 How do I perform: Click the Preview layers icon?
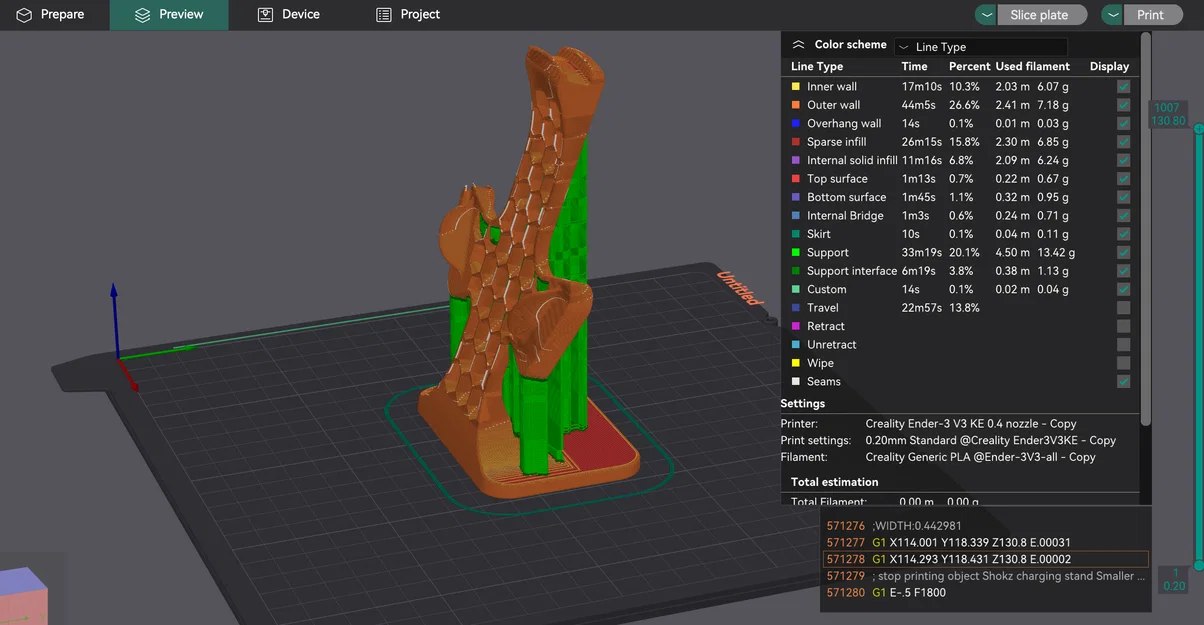pyautogui.click(x=142, y=15)
